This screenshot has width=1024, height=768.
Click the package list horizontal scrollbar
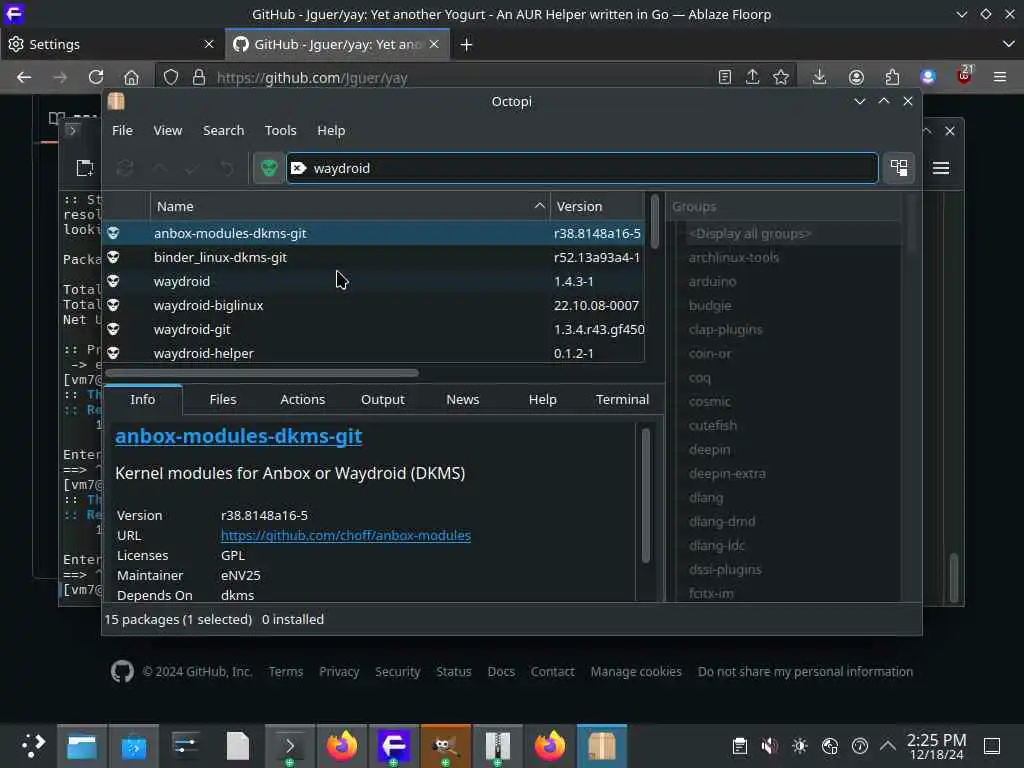(262, 373)
